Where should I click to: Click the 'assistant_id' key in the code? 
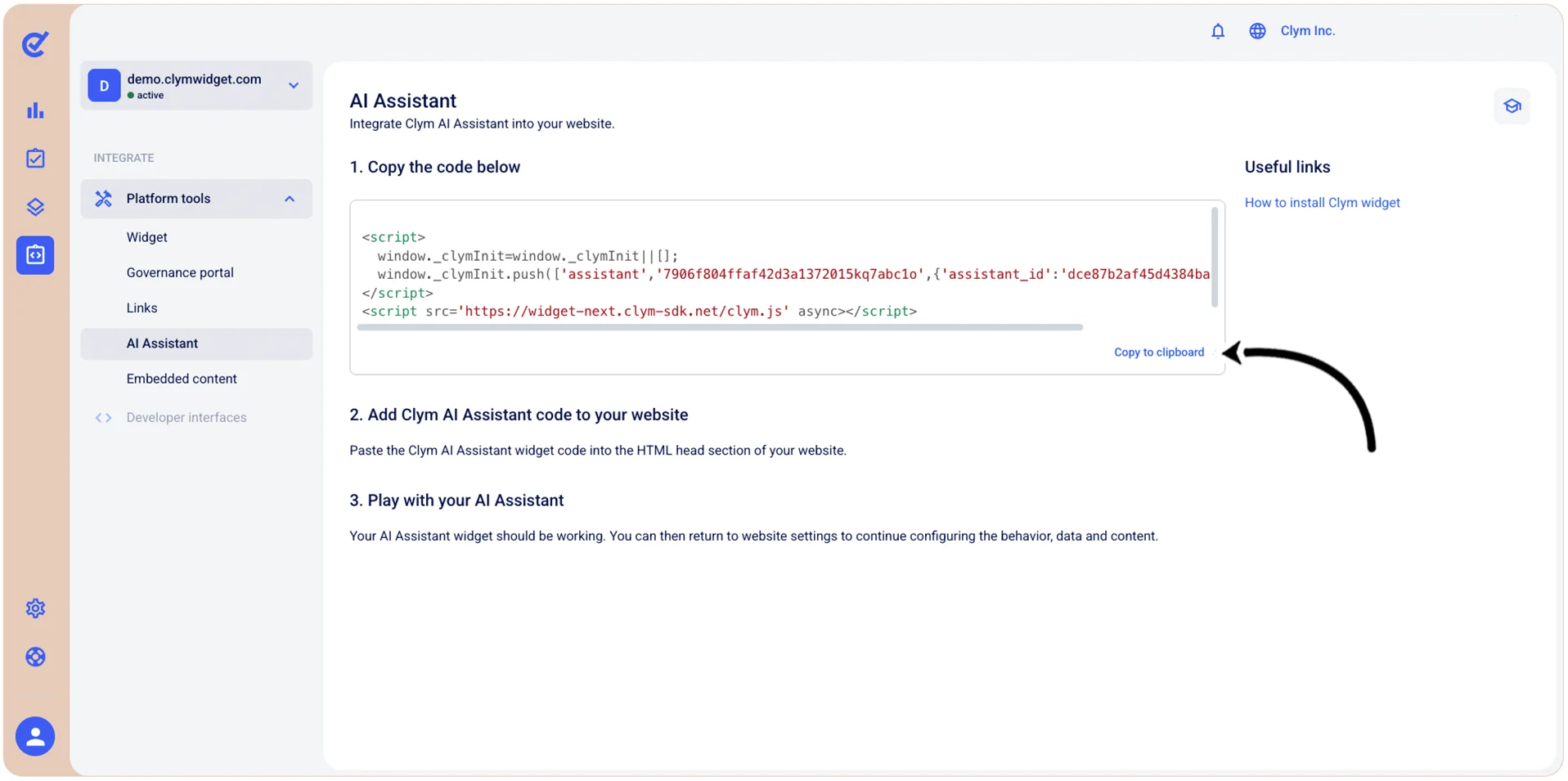tap(995, 275)
